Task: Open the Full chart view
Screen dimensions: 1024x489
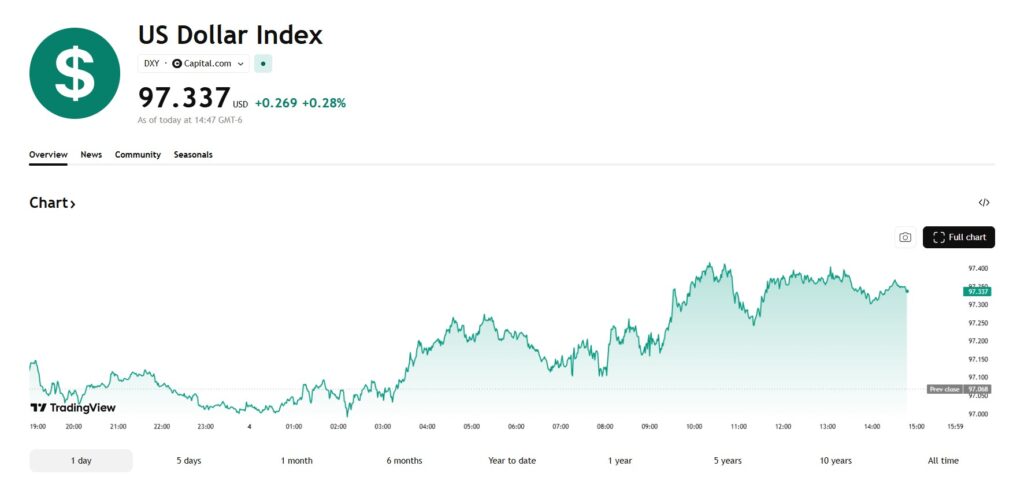Action: (959, 237)
